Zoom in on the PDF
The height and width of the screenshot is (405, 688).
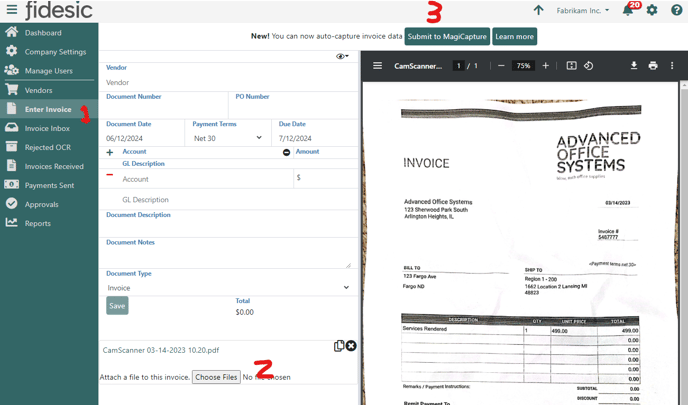pos(545,65)
